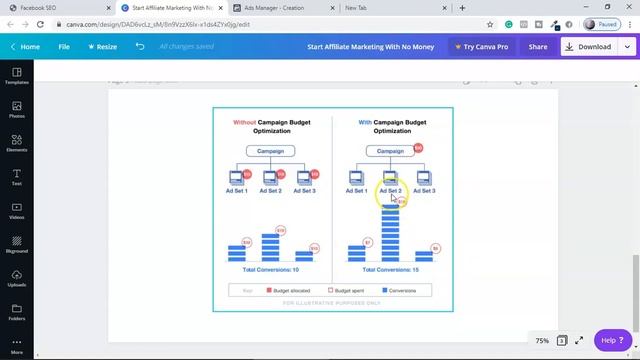Open the Folders panel
The height and width of the screenshot is (360, 640).
pos(17,312)
